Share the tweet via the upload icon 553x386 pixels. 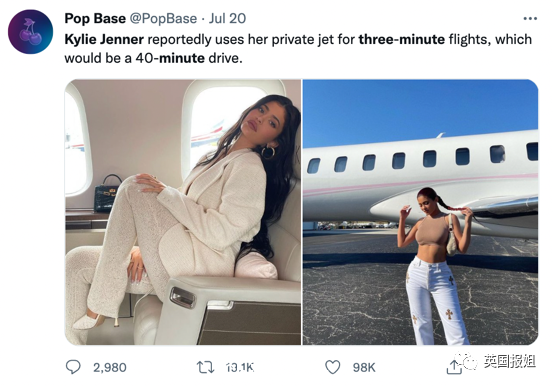[454, 367]
